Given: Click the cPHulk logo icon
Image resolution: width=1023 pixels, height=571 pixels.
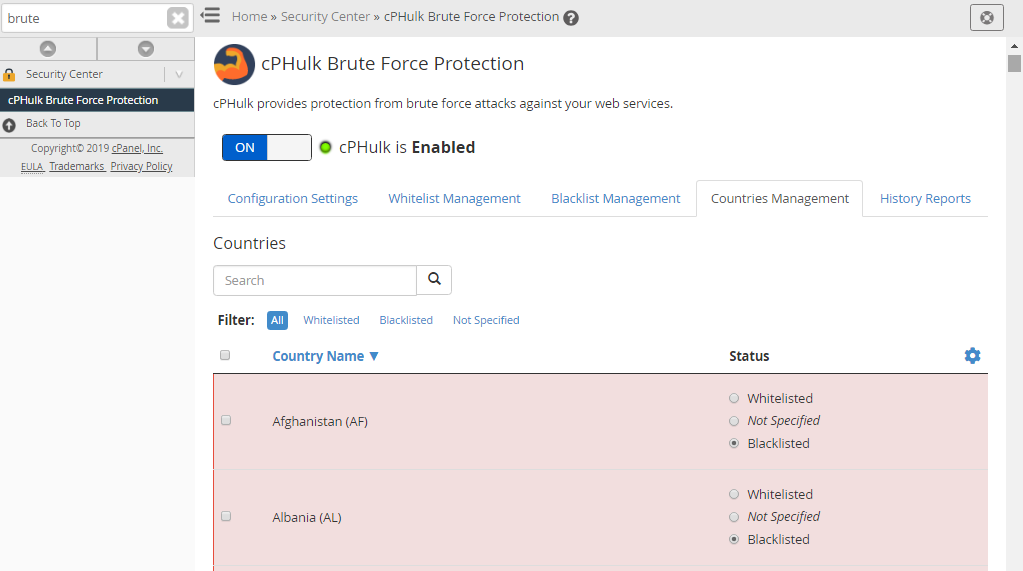Looking at the screenshot, I should (234, 65).
